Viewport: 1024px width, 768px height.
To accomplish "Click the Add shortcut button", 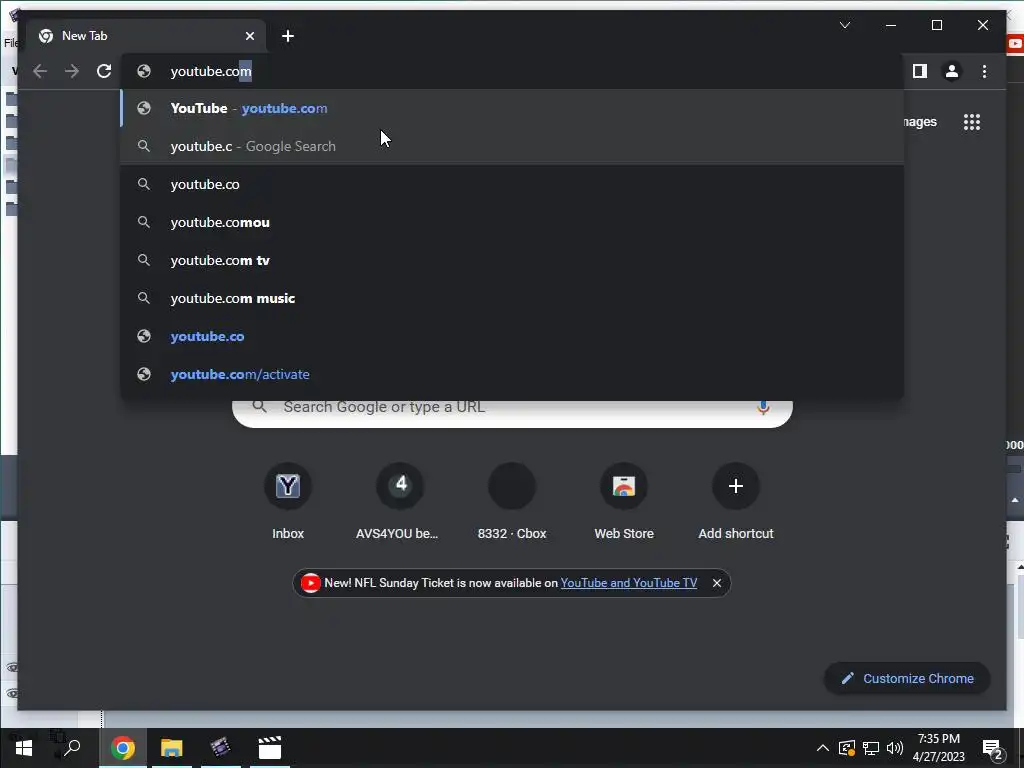I will click(x=736, y=501).
